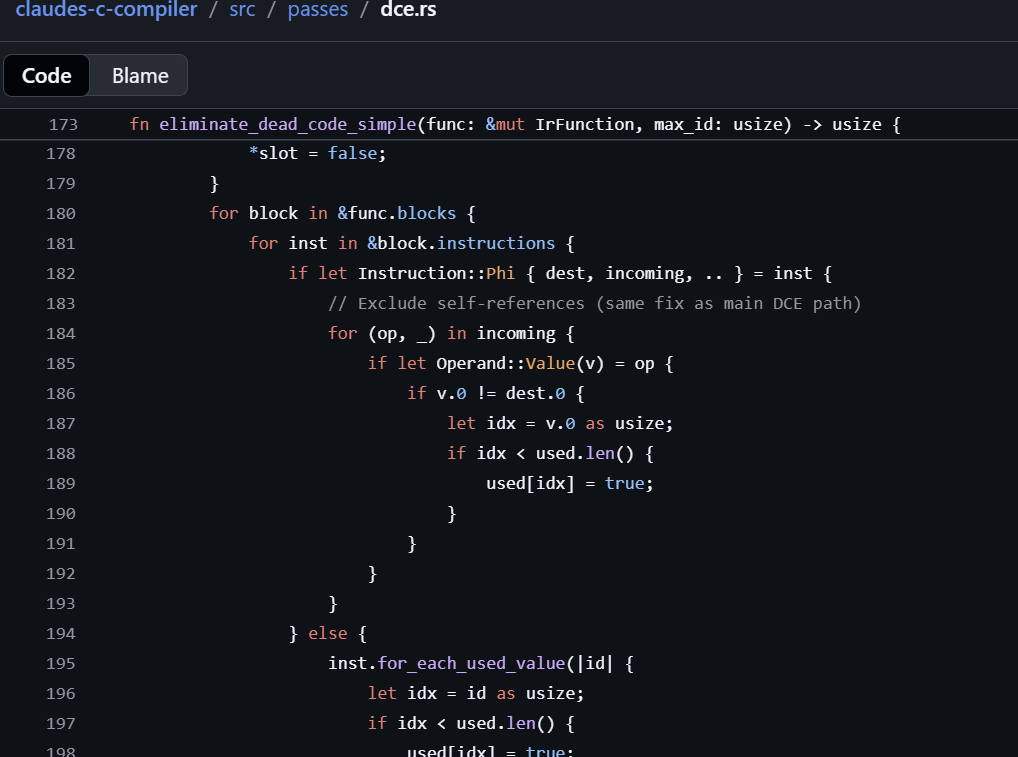This screenshot has height=757, width=1018.
Task: Select line number 185
Action: (62, 363)
